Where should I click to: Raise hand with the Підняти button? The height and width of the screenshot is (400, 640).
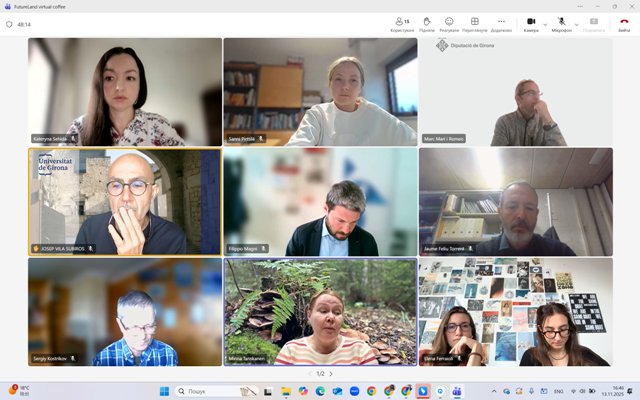[x=426, y=22]
